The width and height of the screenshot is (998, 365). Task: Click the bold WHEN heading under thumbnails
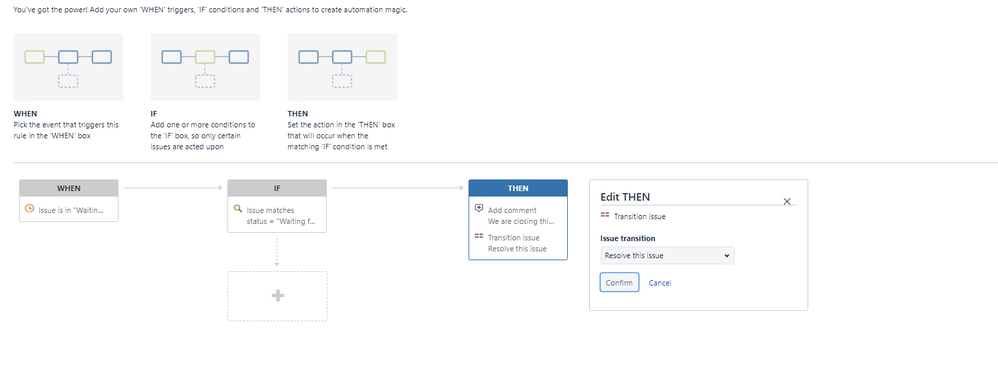(x=25, y=114)
